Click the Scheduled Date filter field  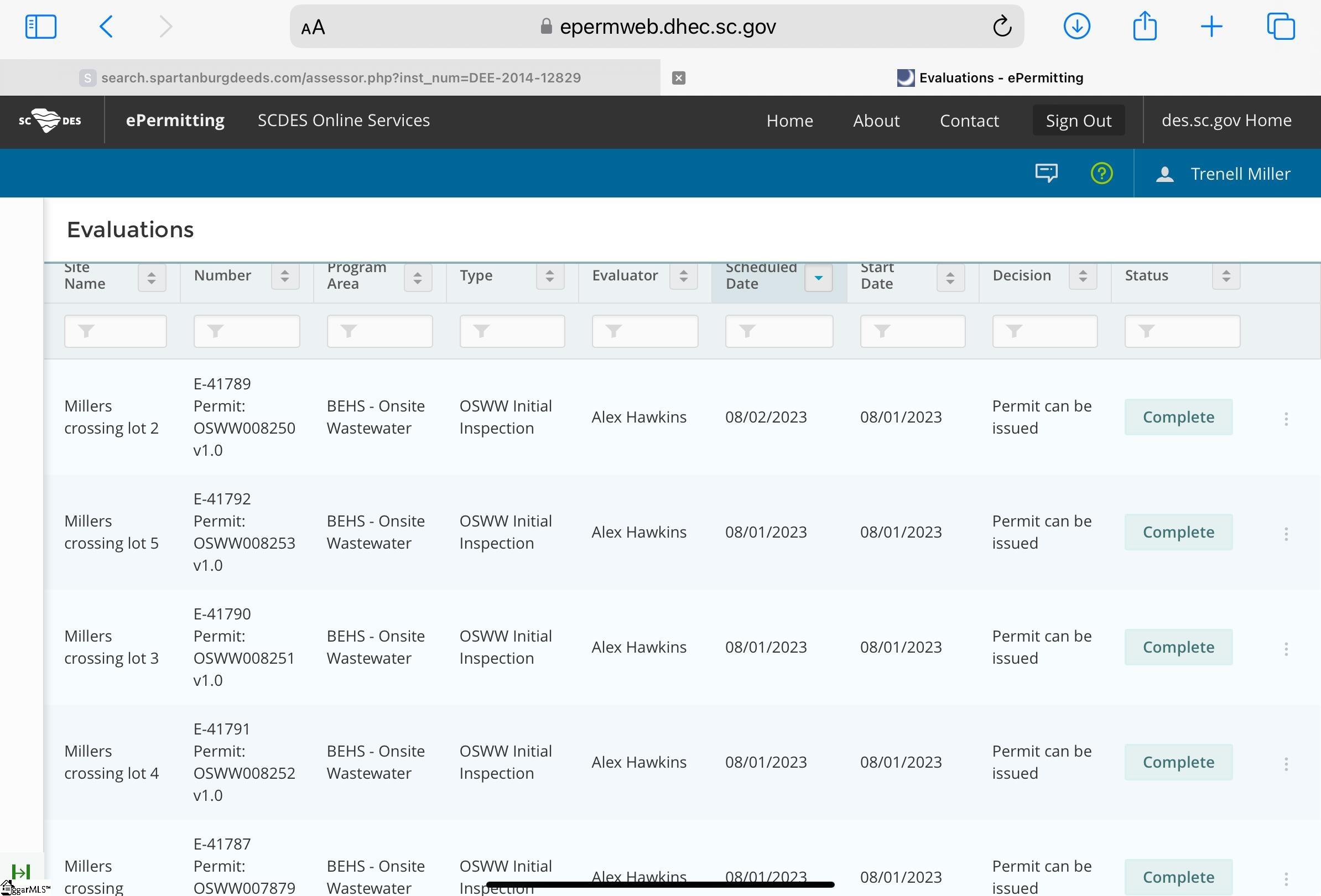pos(779,331)
